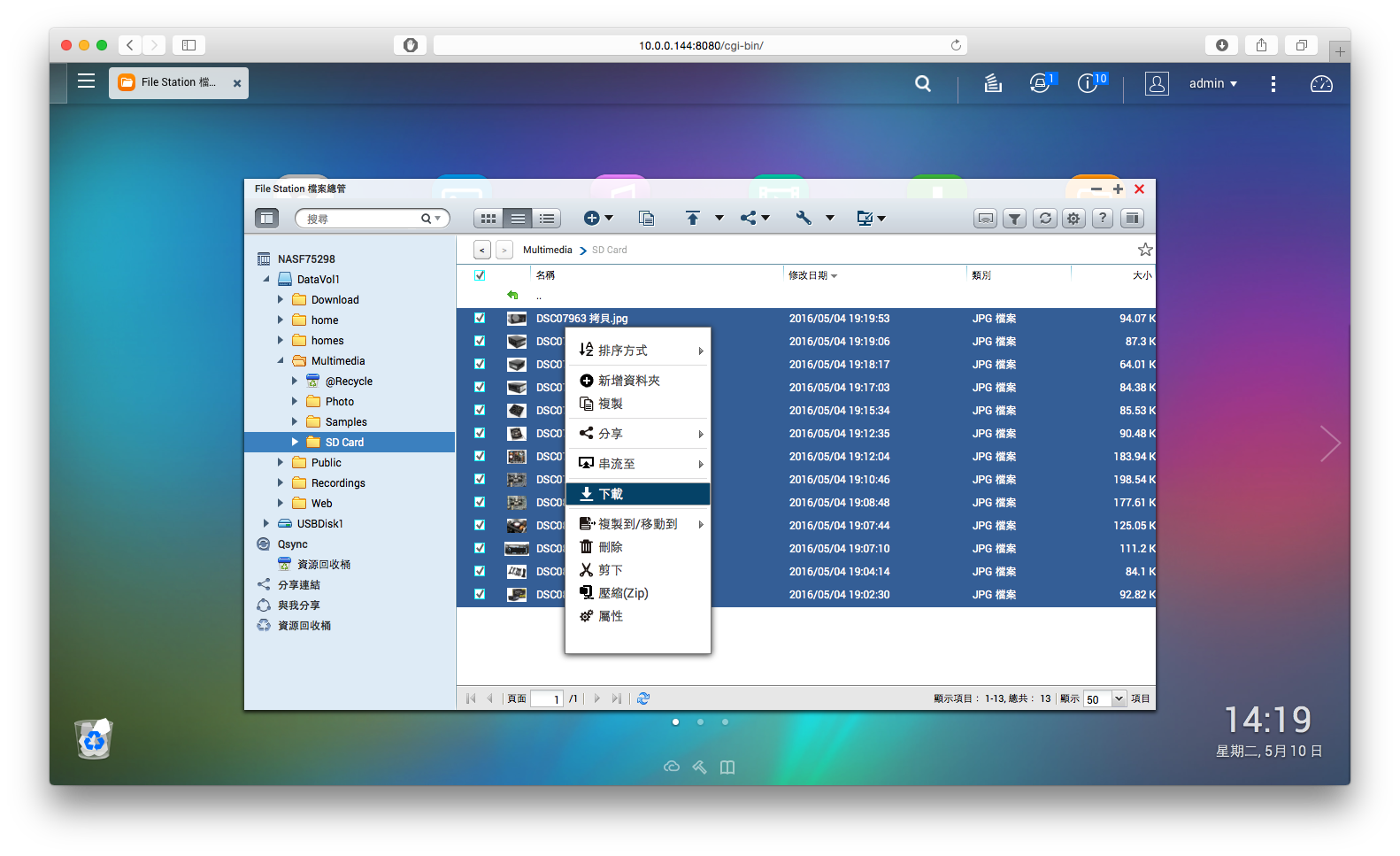Select 刪除 in the context menu
Screen dimensions: 1400x856
point(638,547)
